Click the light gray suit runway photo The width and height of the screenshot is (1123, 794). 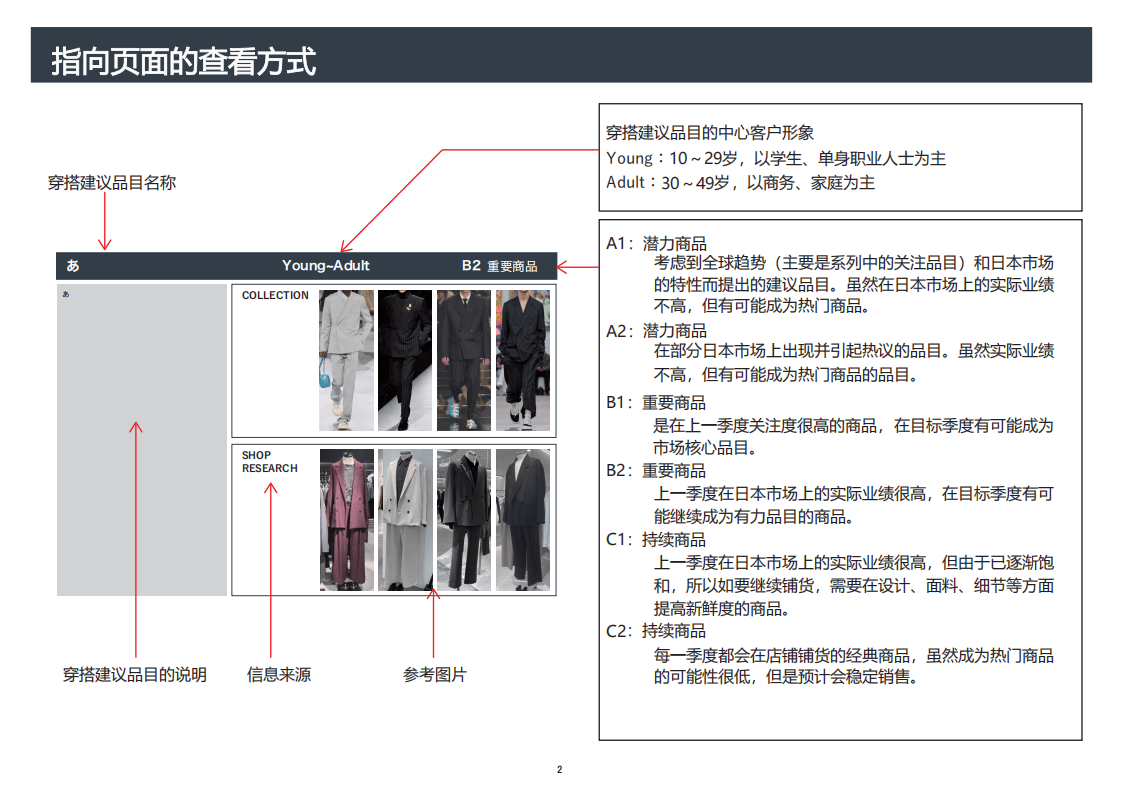pos(346,360)
